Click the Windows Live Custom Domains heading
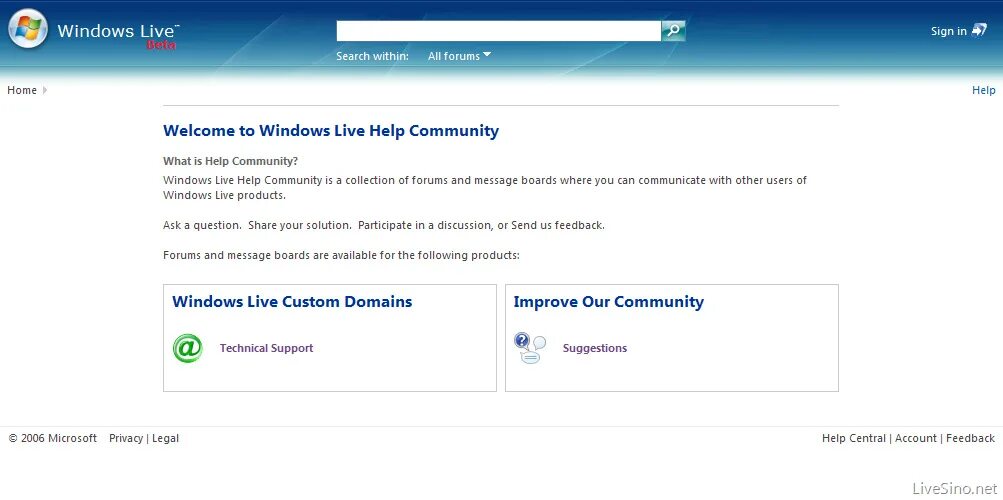Image resolution: width=1003 pixels, height=500 pixels. coord(292,301)
